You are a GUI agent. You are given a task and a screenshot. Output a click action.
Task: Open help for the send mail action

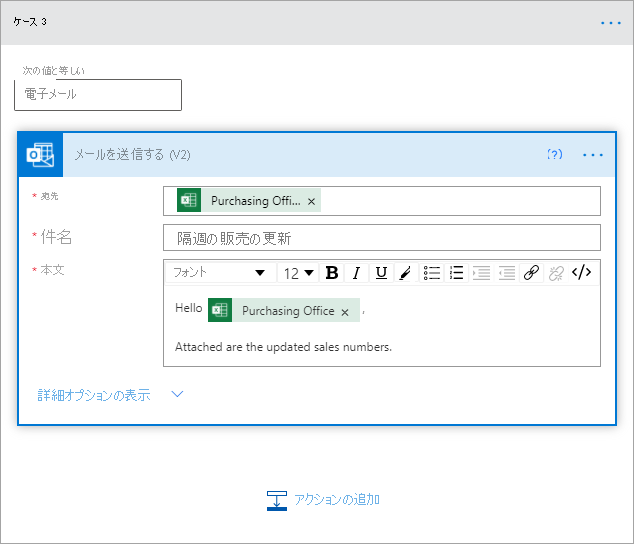coord(555,155)
